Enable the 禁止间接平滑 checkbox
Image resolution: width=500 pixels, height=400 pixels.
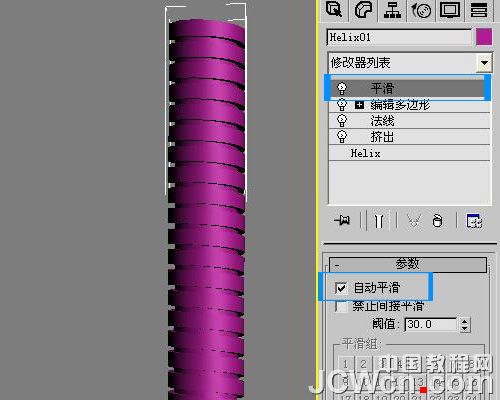pos(341,306)
